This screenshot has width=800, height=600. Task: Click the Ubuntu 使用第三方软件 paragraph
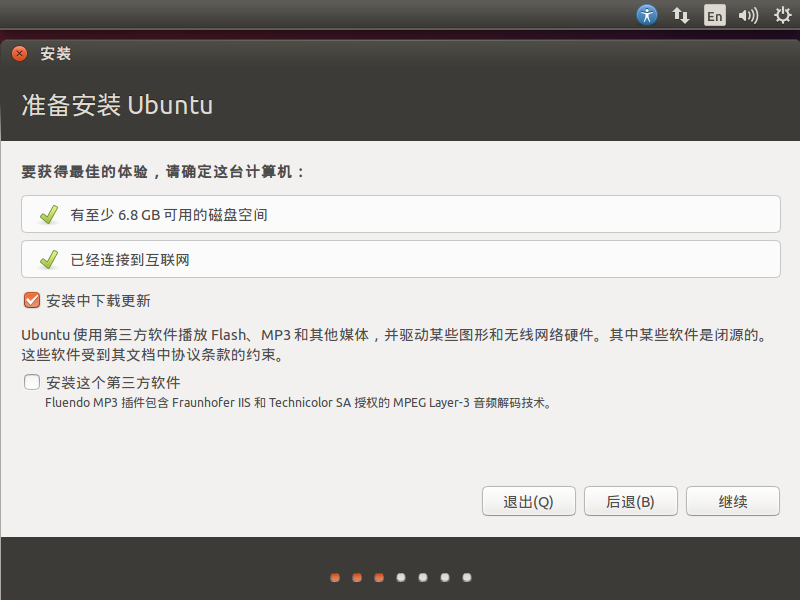394,344
